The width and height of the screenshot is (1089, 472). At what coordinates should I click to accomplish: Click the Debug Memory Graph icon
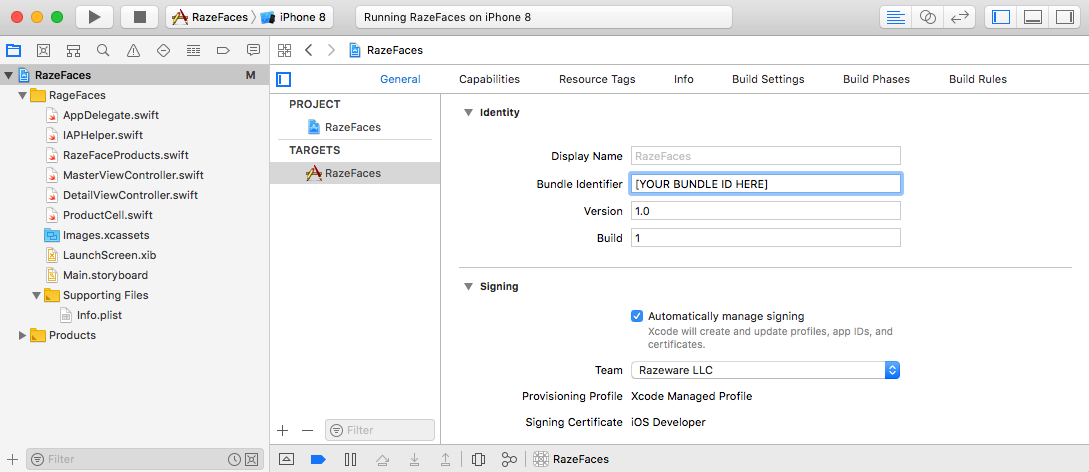tap(509, 459)
